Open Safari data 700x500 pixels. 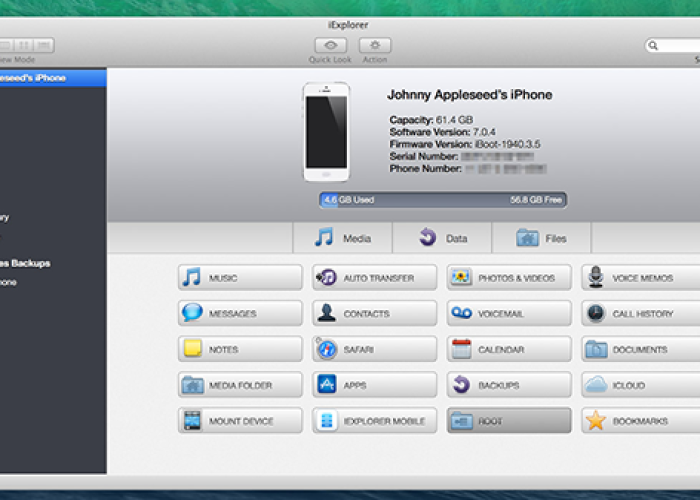(375, 349)
